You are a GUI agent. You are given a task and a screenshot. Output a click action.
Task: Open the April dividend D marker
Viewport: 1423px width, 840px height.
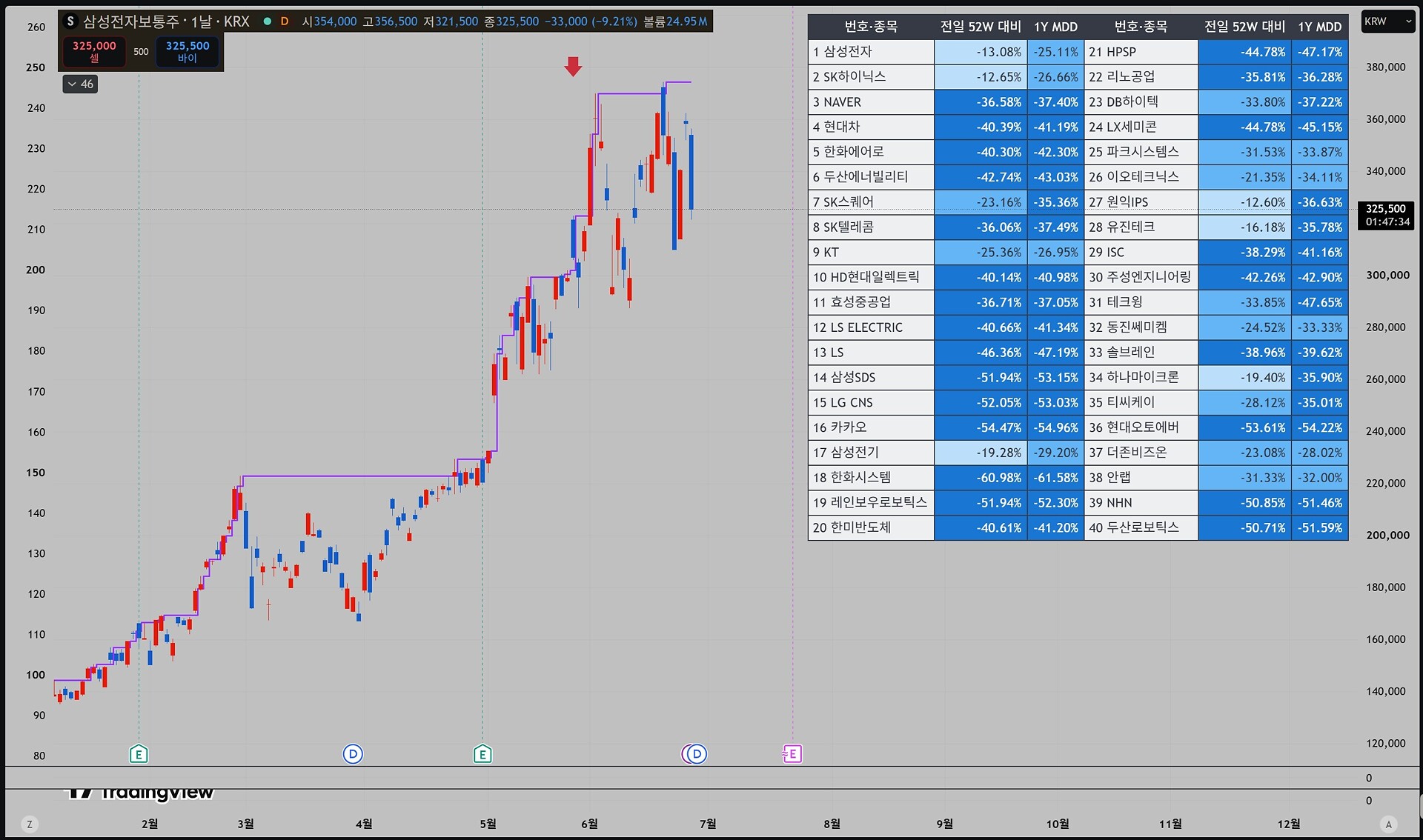(353, 754)
